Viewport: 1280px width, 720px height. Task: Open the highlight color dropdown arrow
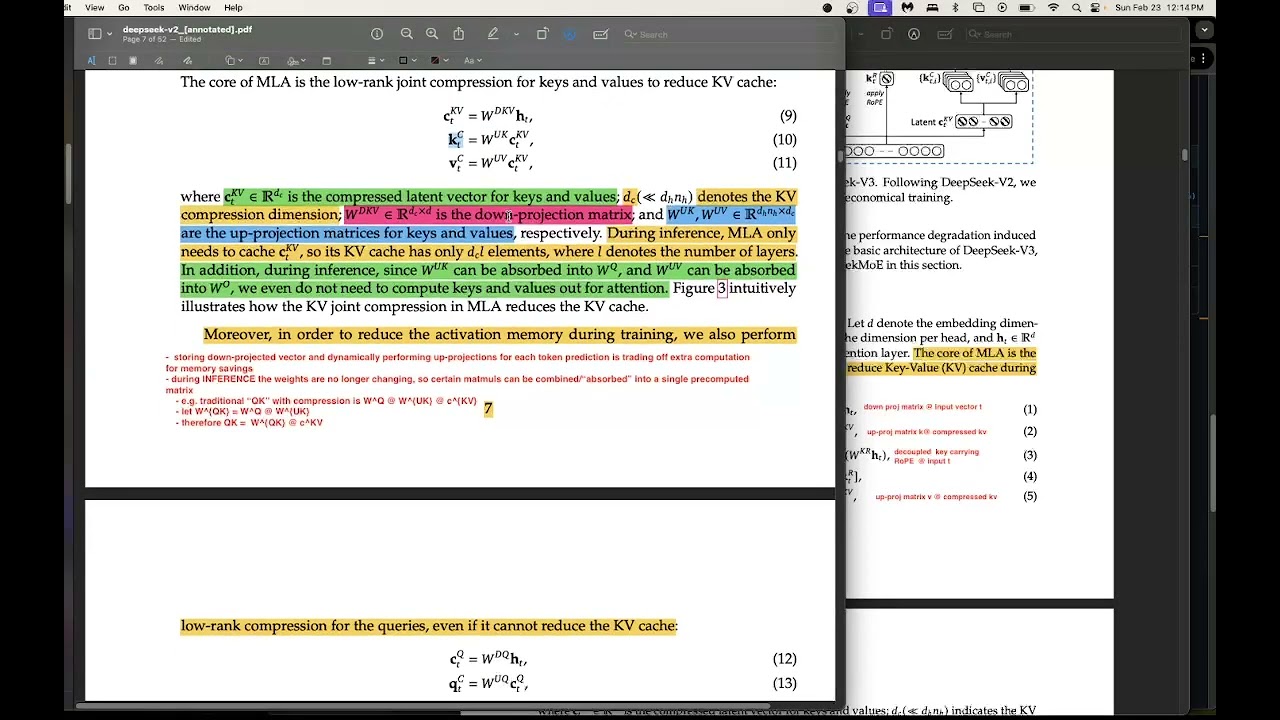coord(516,34)
